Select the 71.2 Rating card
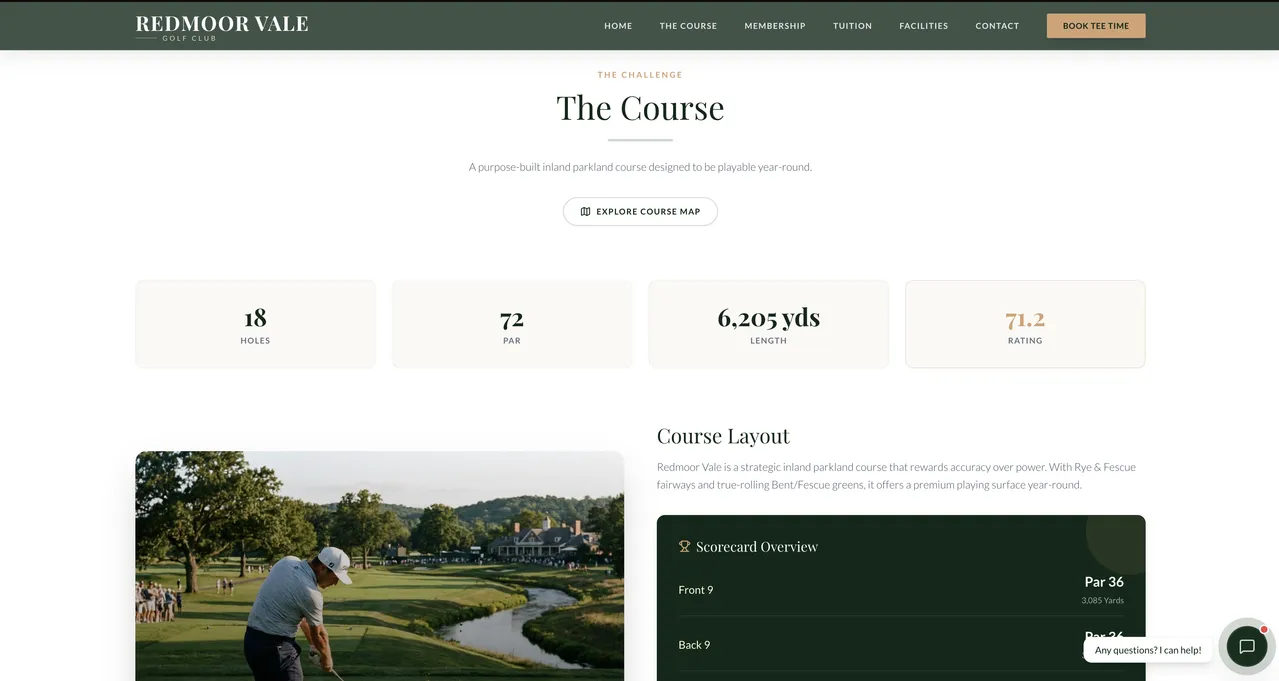Image resolution: width=1279 pixels, height=681 pixels. click(1025, 324)
